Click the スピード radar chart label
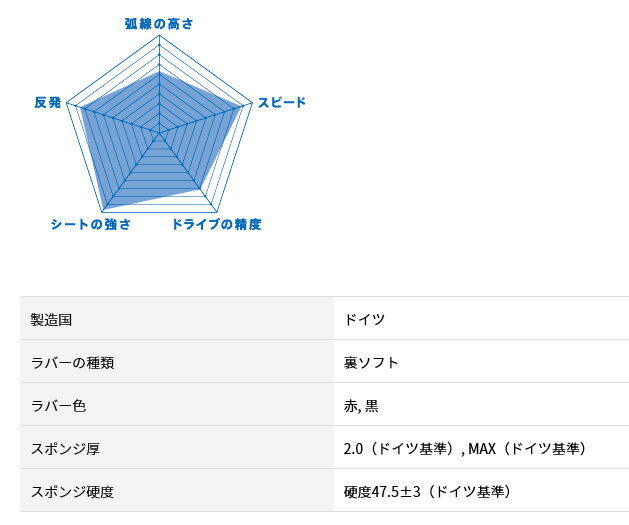This screenshot has height=525, width=629. pyautogui.click(x=282, y=102)
